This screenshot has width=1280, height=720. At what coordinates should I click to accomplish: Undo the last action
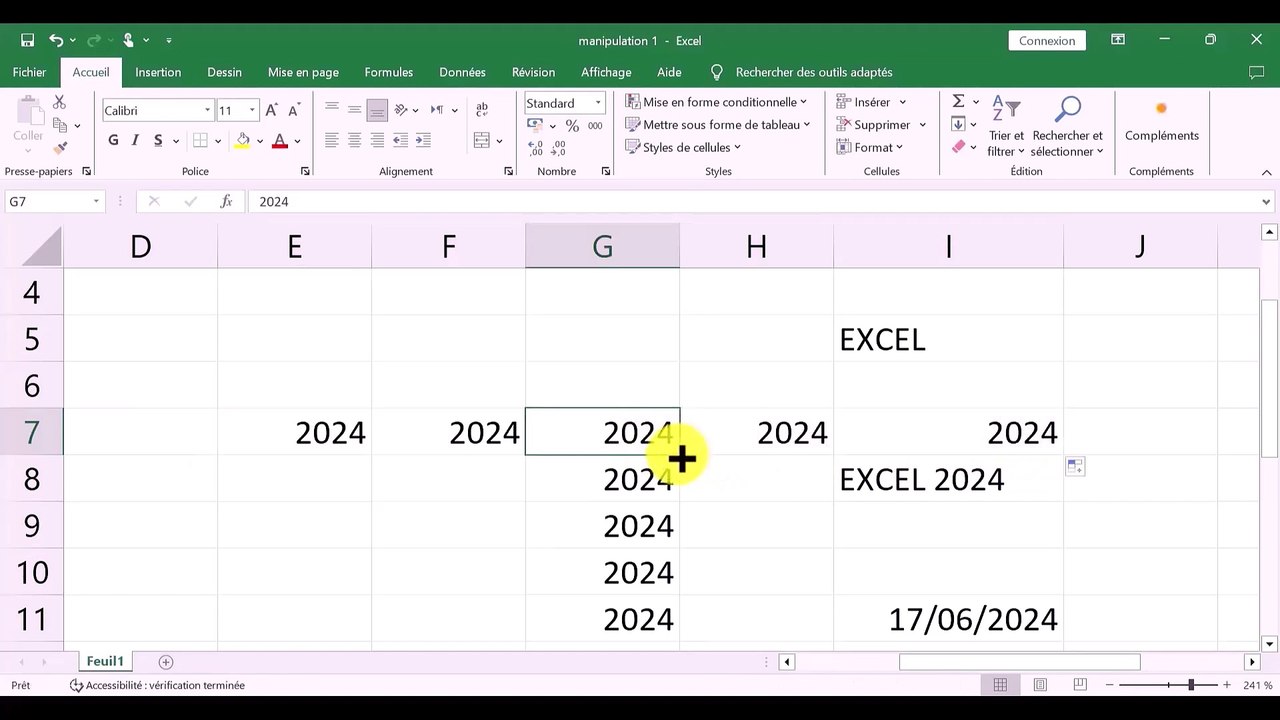(56, 40)
